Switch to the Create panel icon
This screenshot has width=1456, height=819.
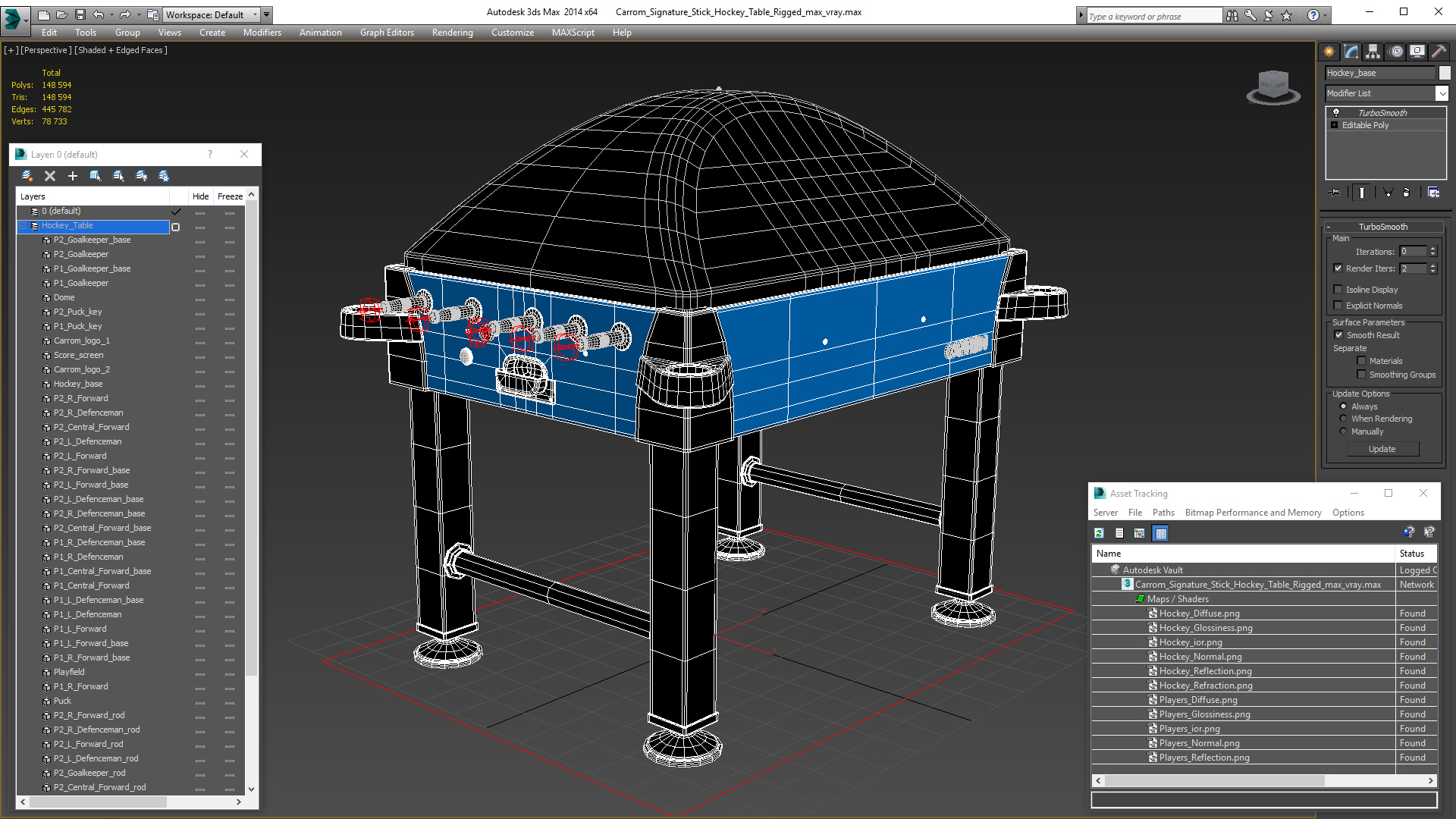[x=1329, y=52]
